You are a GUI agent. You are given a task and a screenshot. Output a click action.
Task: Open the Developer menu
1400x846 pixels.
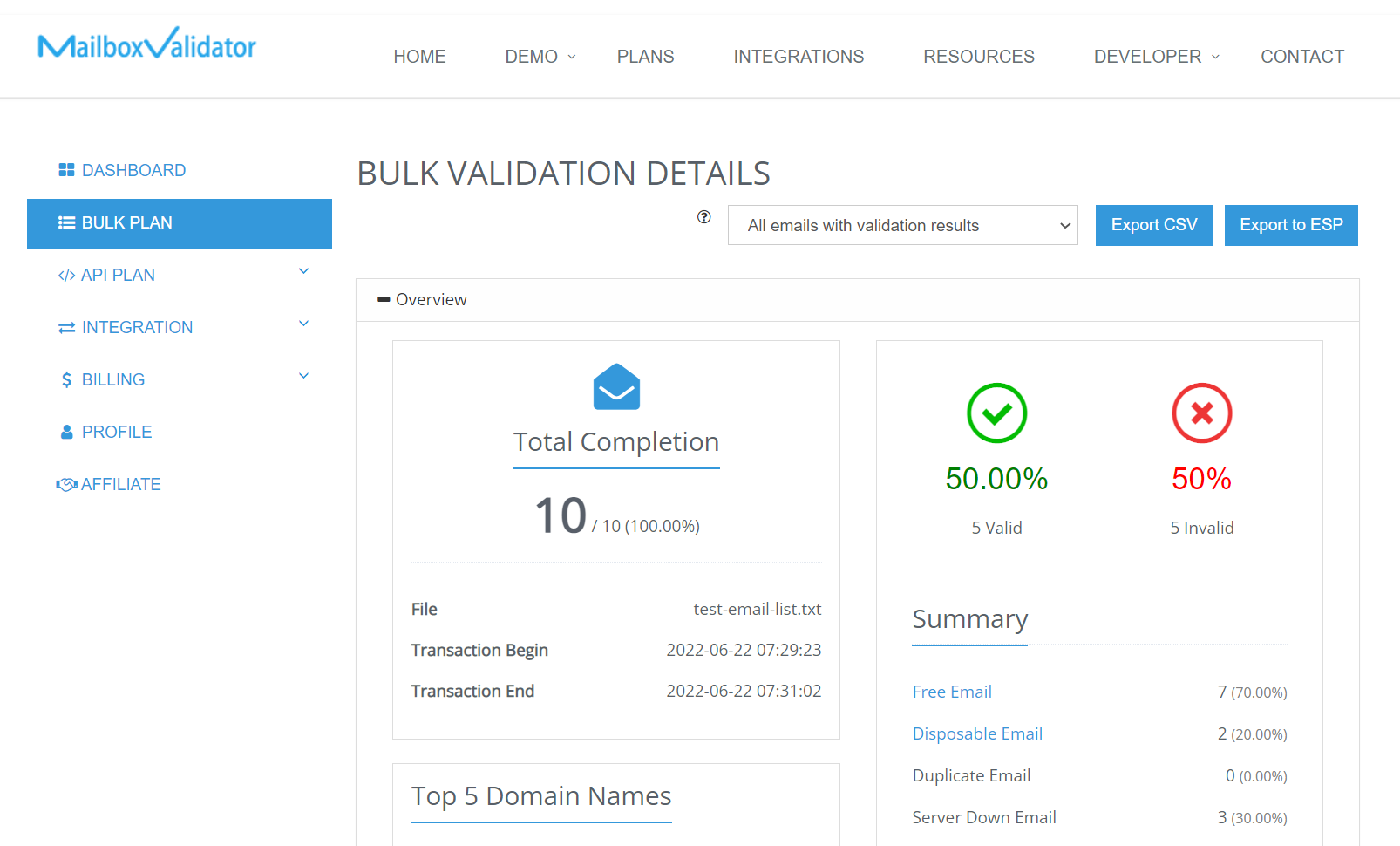coord(1147,57)
